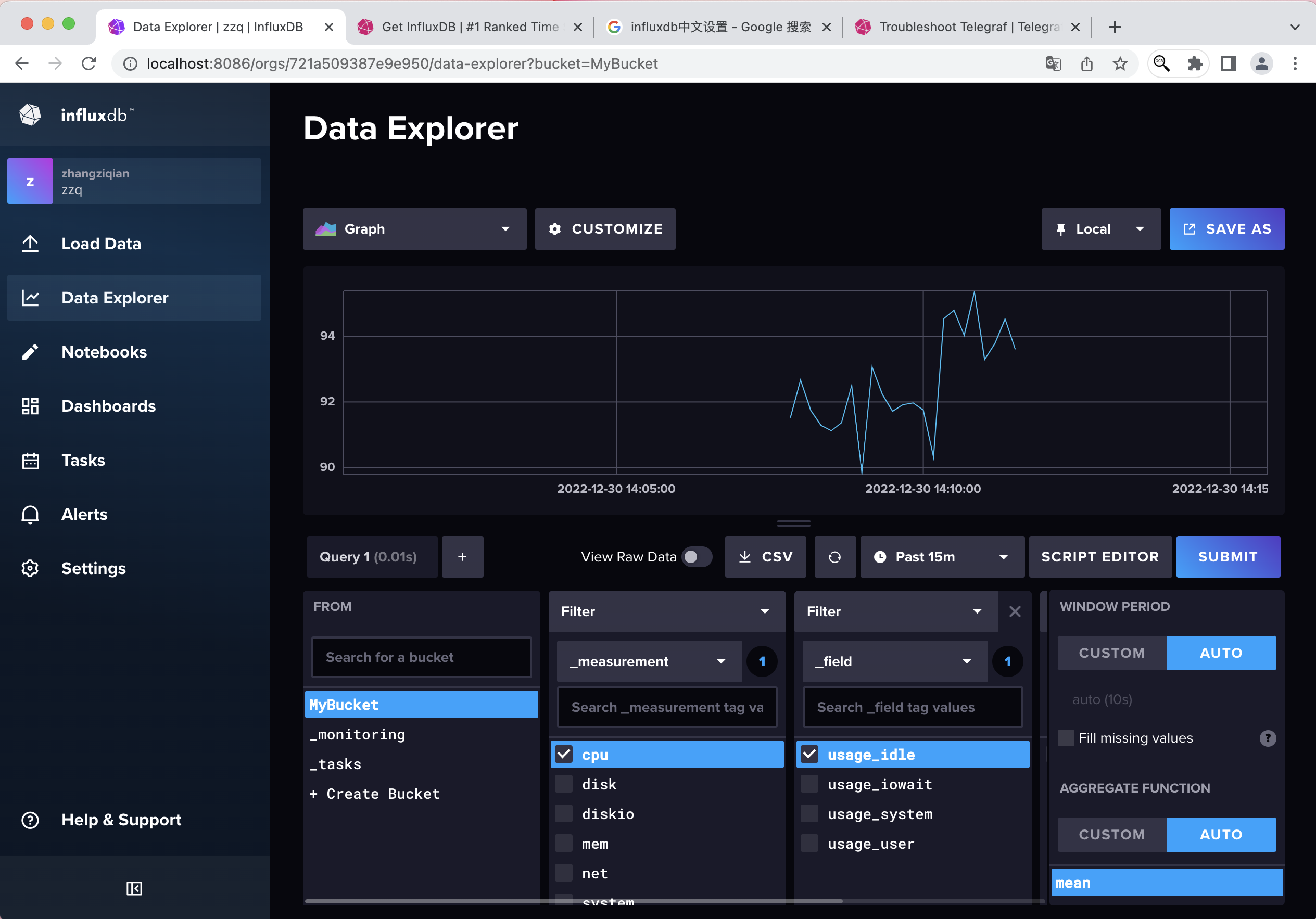Open the second Filter type dropdown

pos(896,611)
